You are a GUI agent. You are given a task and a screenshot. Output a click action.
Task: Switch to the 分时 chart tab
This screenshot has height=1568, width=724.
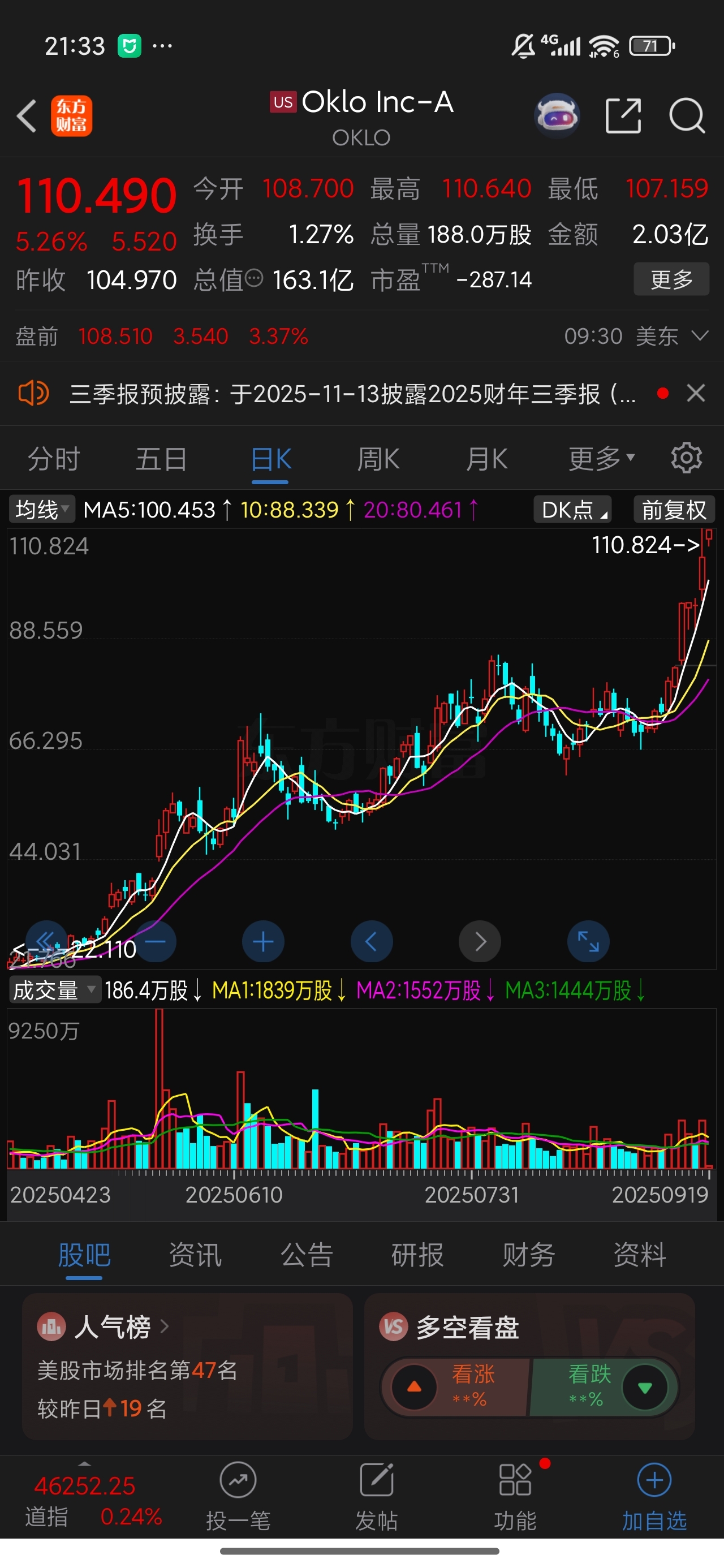pyautogui.click(x=54, y=459)
